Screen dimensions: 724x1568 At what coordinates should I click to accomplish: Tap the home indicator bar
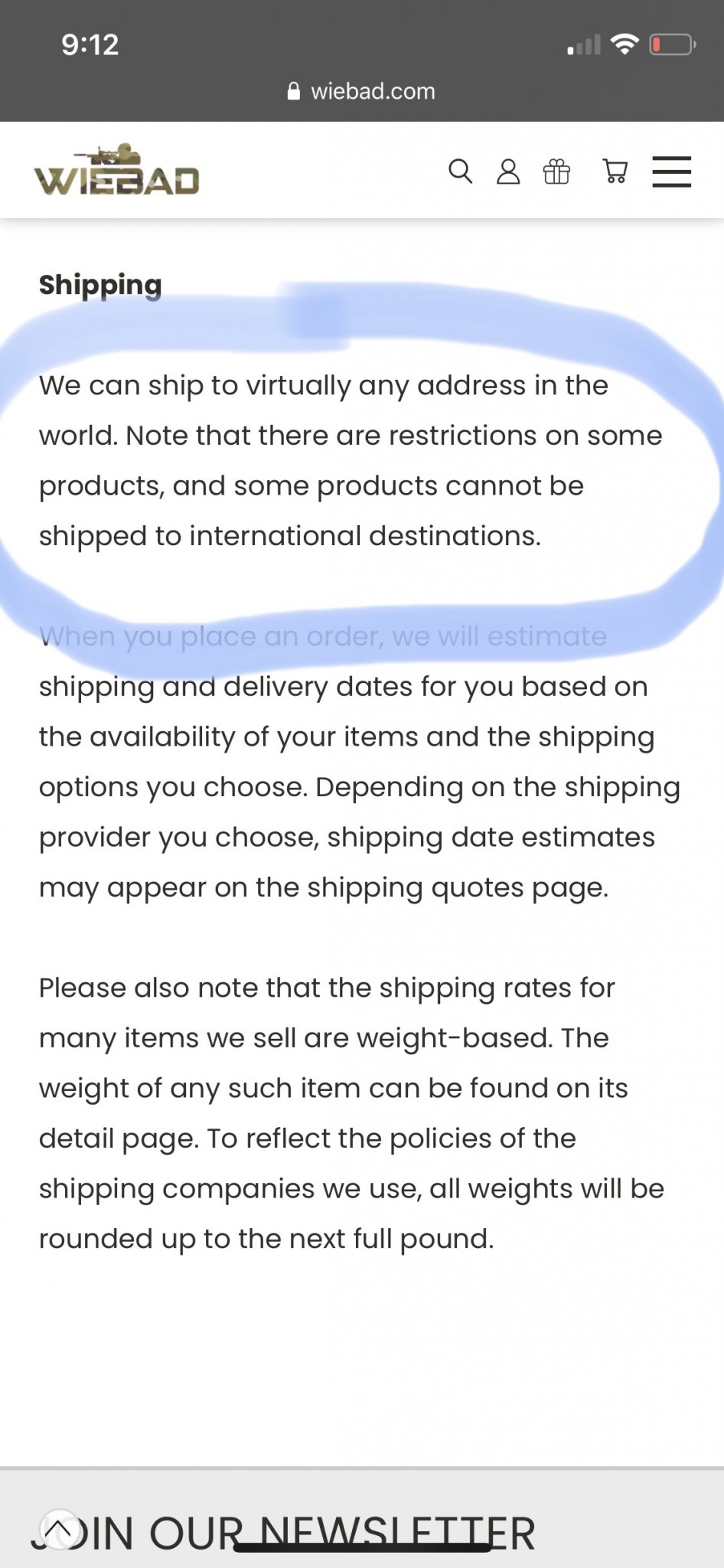click(x=362, y=1547)
